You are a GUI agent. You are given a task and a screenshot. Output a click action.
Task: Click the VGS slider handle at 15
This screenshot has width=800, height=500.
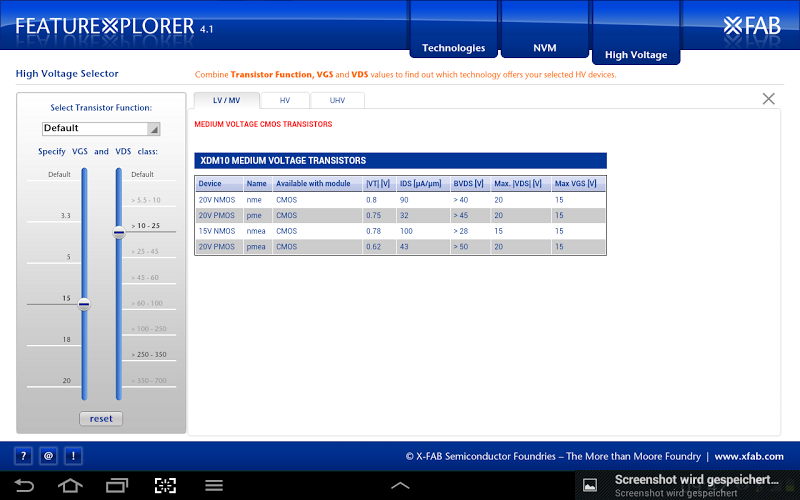(84, 305)
